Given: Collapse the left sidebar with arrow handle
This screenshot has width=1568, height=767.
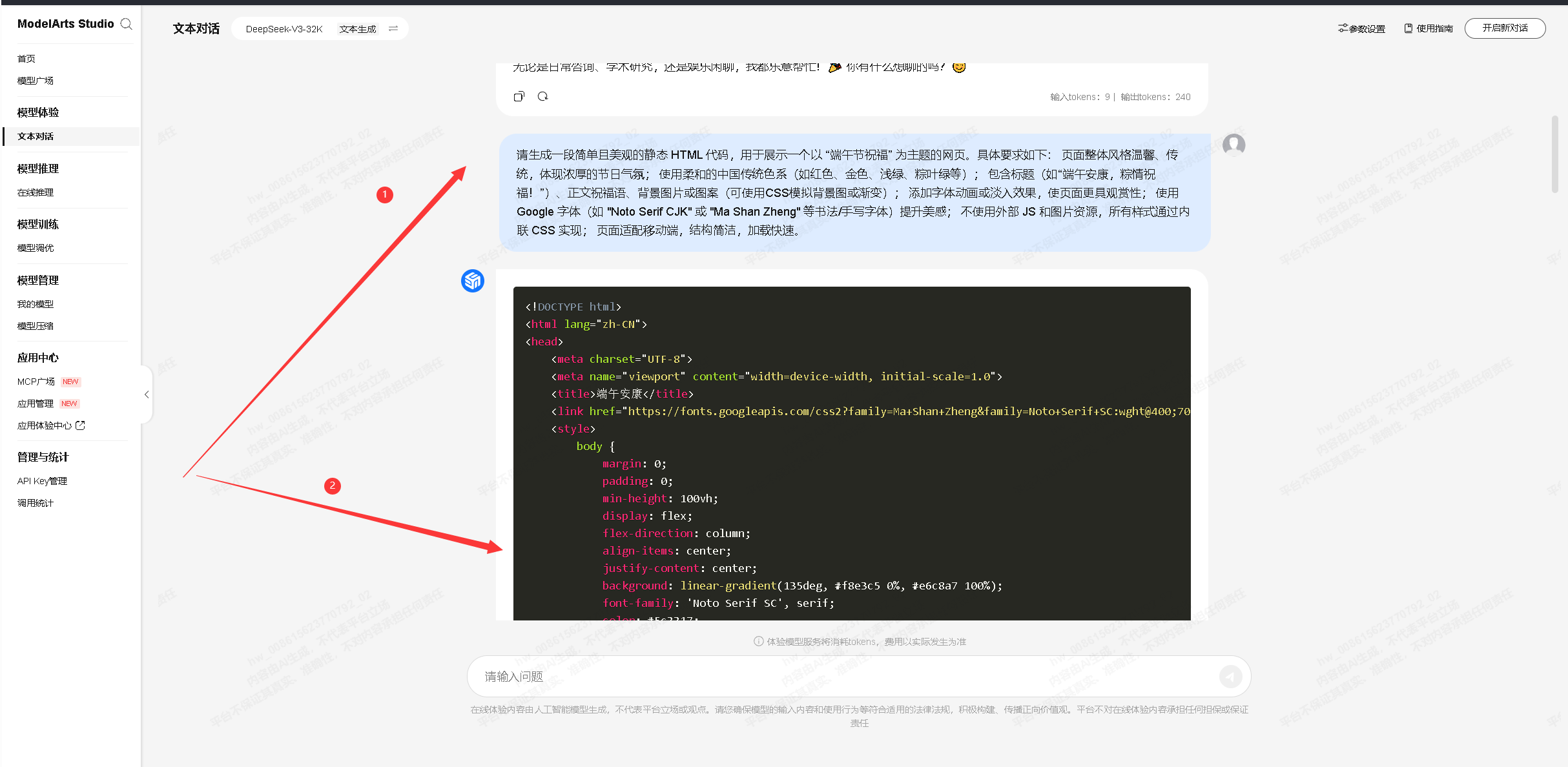Looking at the screenshot, I should pos(147,394).
